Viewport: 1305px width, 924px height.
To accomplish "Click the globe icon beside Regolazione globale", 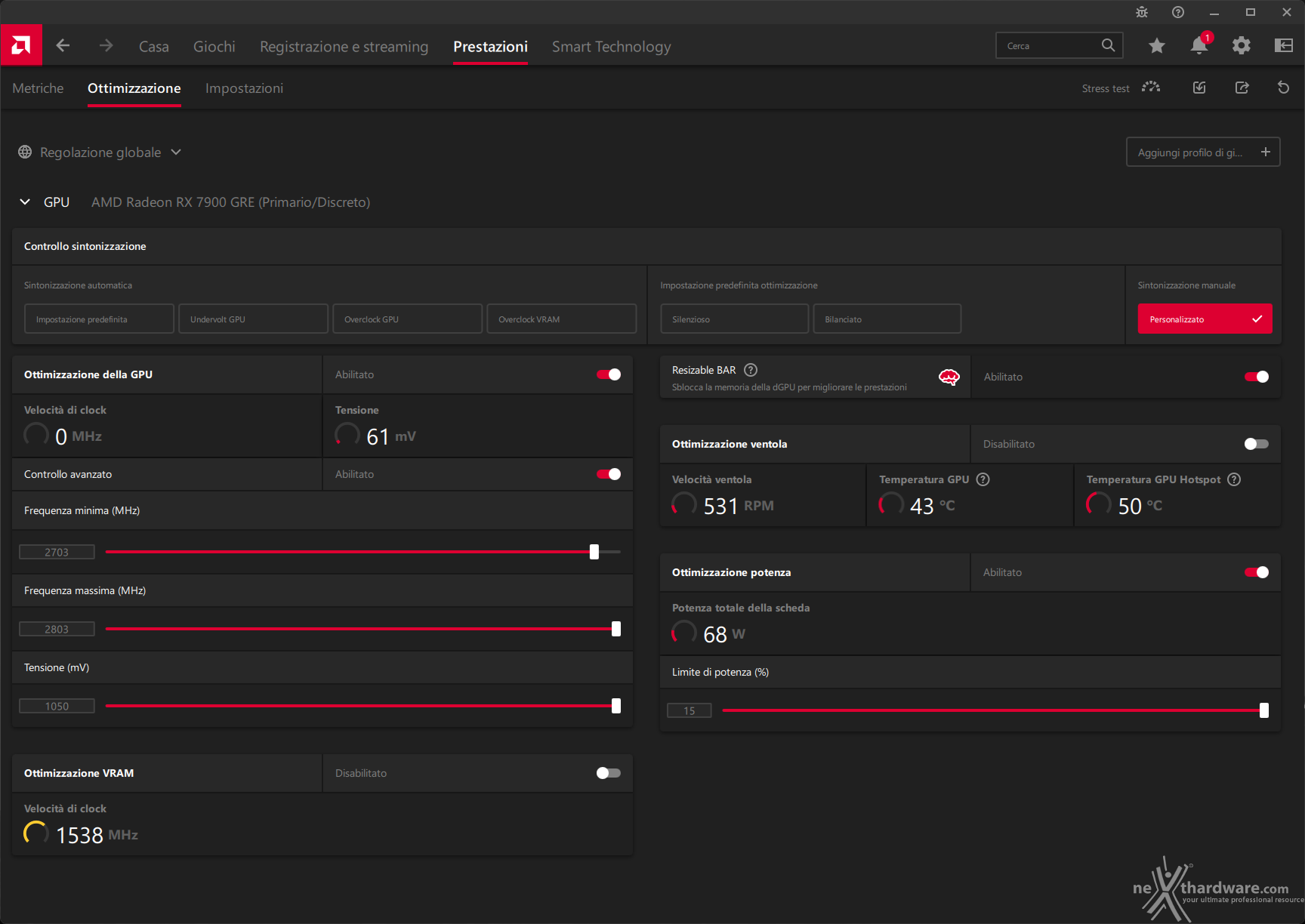I will [x=25, y=152].
